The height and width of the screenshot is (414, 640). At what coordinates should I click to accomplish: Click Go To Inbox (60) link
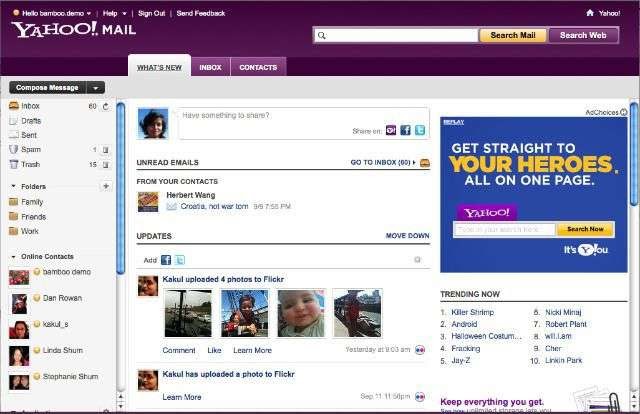click(x=383, y=162)
